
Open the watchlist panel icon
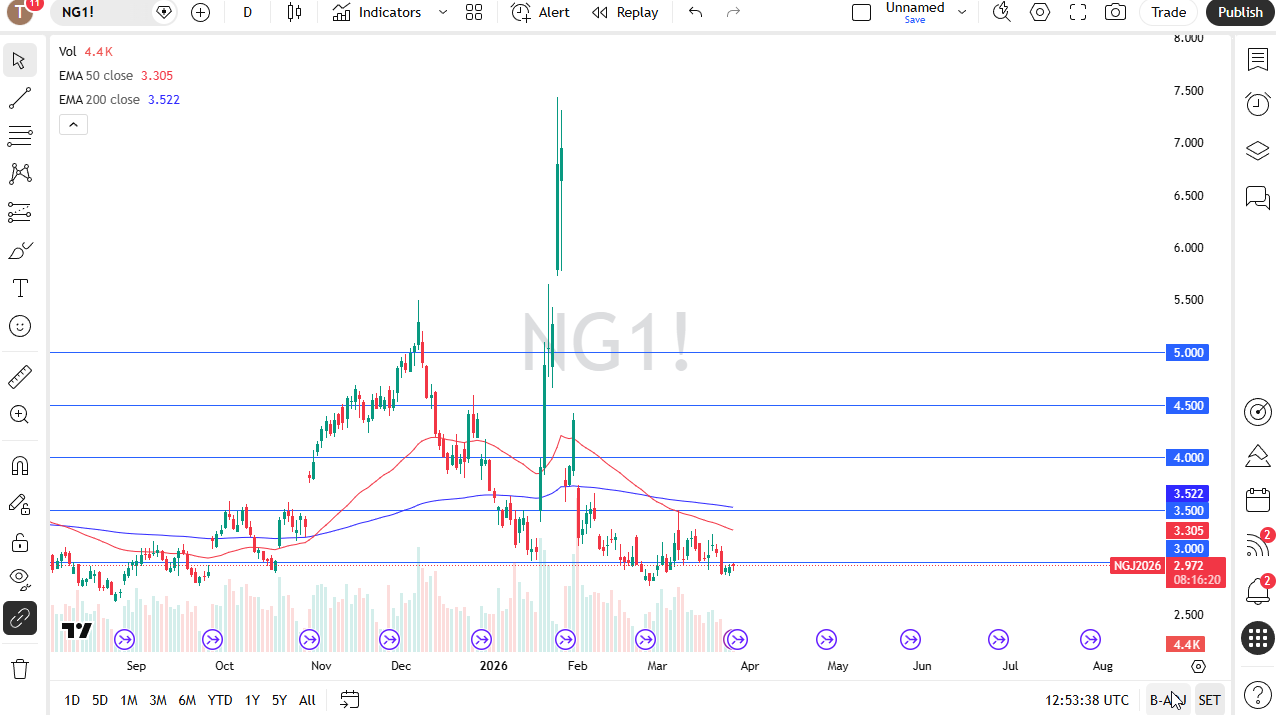point(1257,59)
